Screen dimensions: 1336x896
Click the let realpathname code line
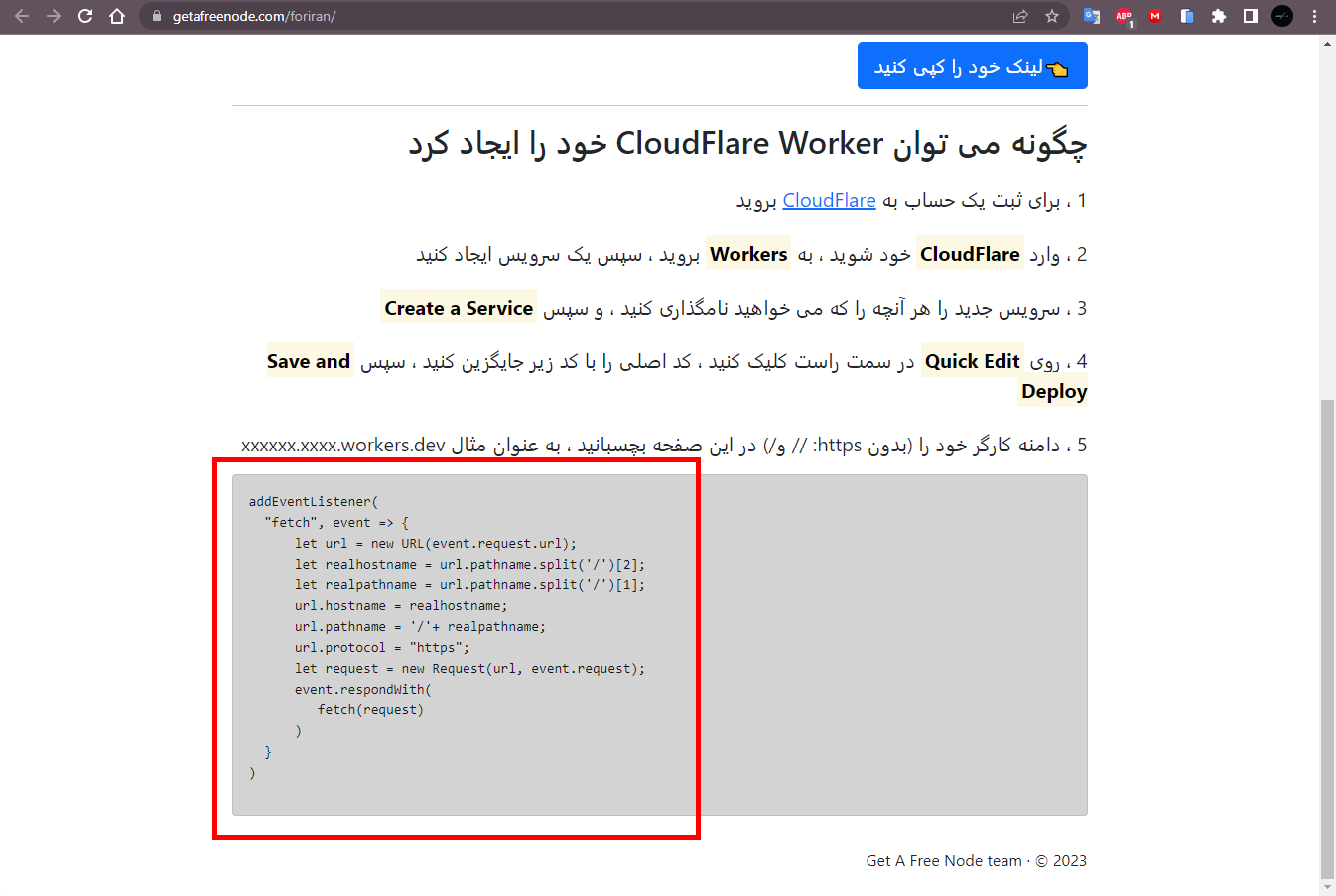coord(469,585)
